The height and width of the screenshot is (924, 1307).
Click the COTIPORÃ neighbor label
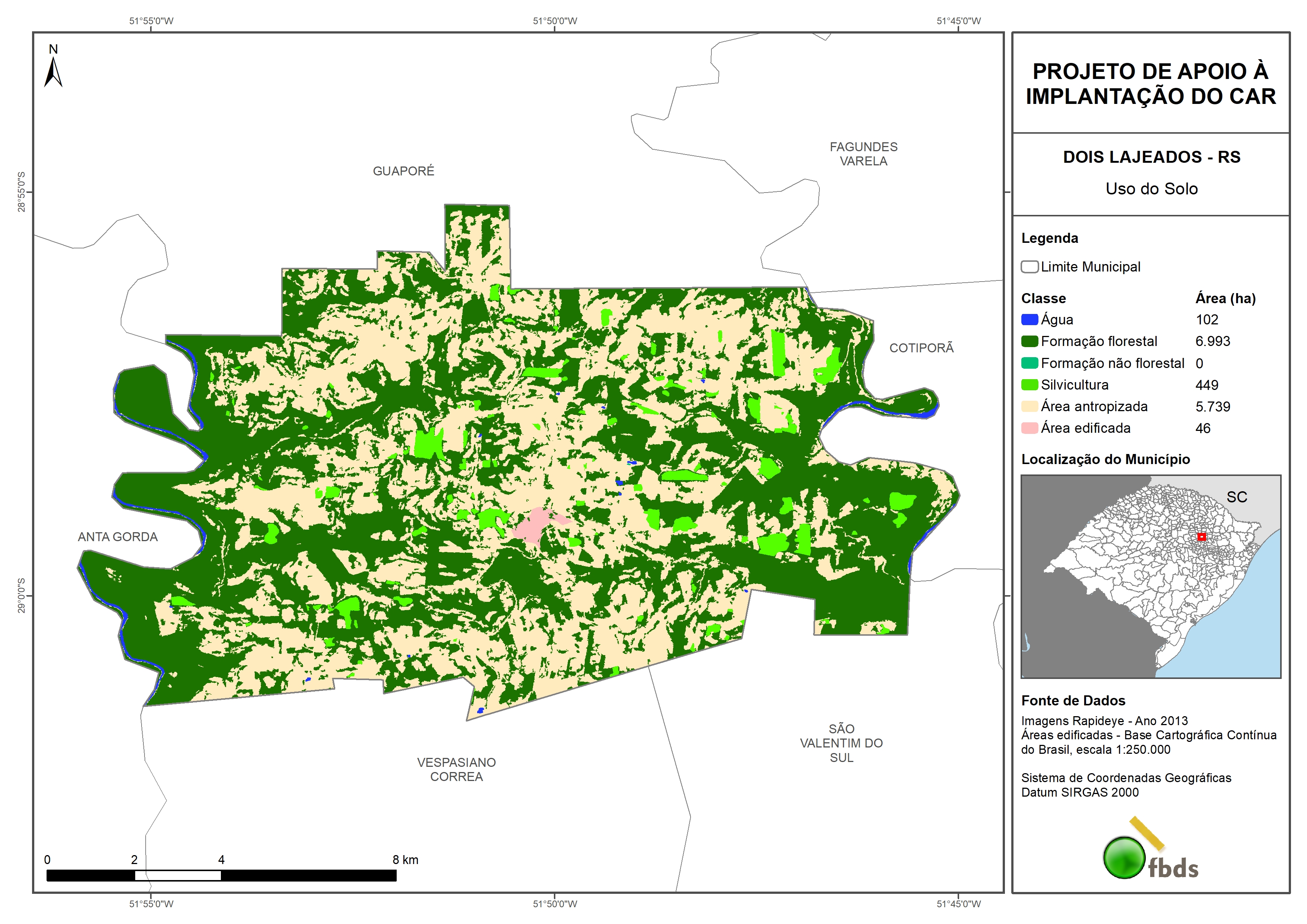[921, 348]
